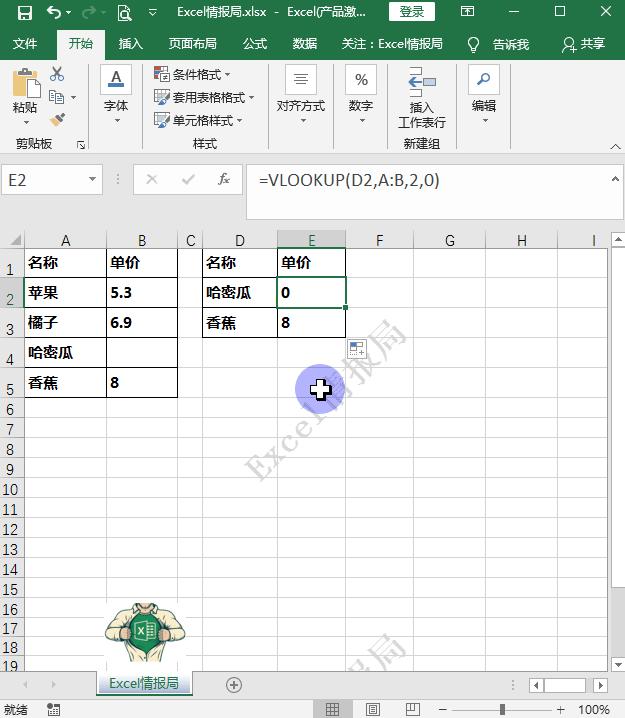Open the Name Box dropdown arrow
625x718 pixels.
(x=92, y=180)
